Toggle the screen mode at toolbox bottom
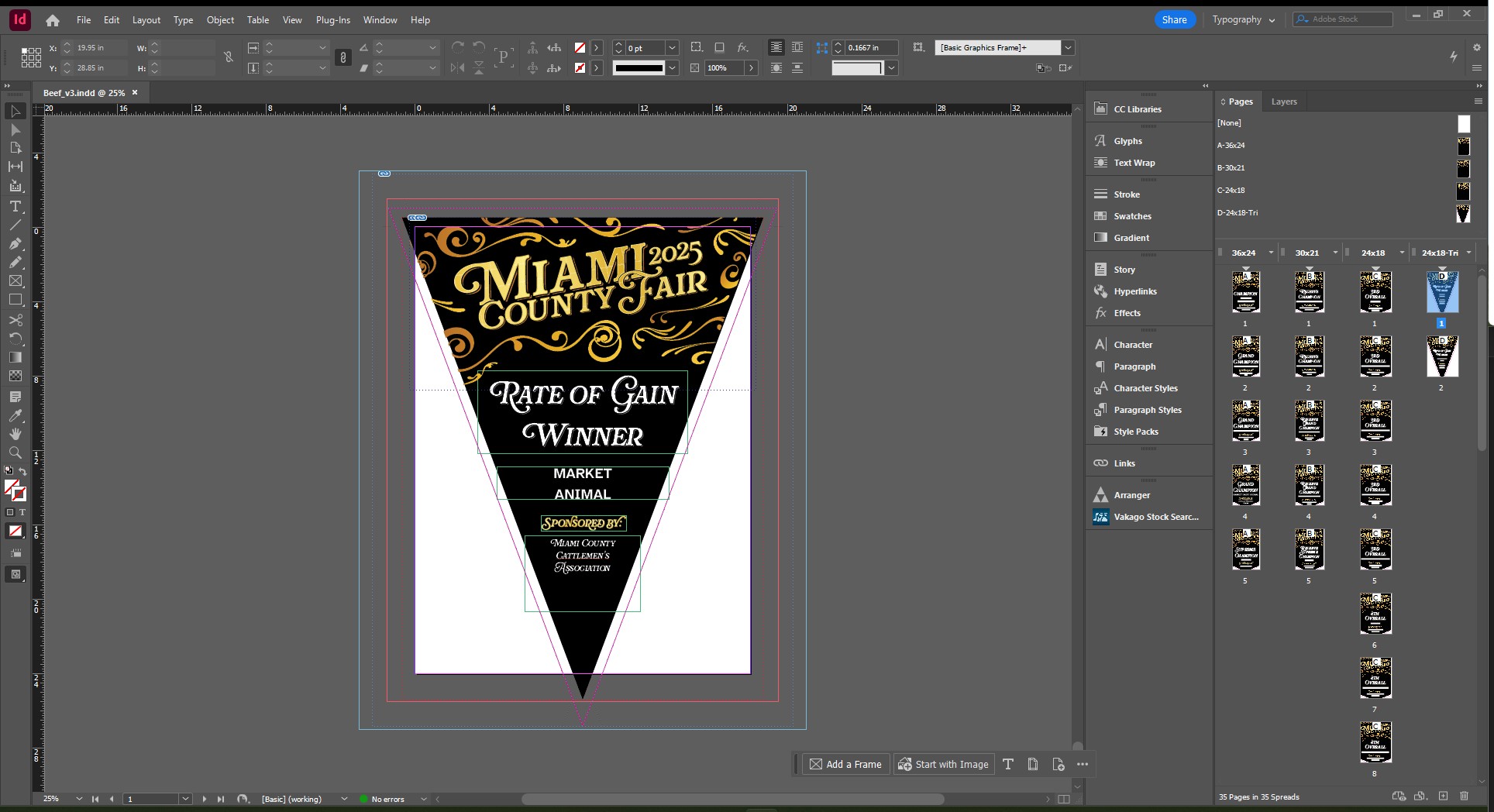 [x=15, y=574]
